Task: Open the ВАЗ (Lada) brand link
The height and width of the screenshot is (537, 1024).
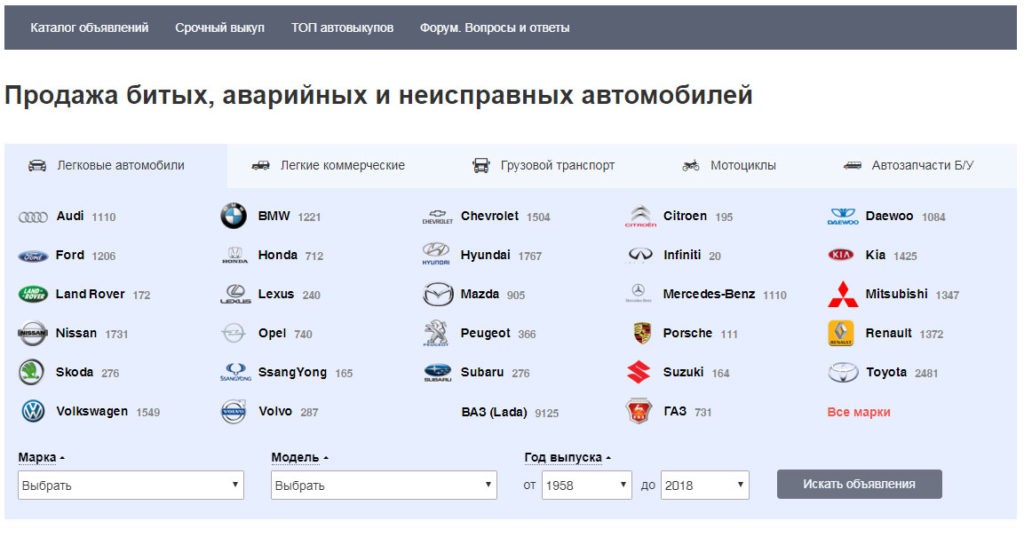Action: [494, 412]
